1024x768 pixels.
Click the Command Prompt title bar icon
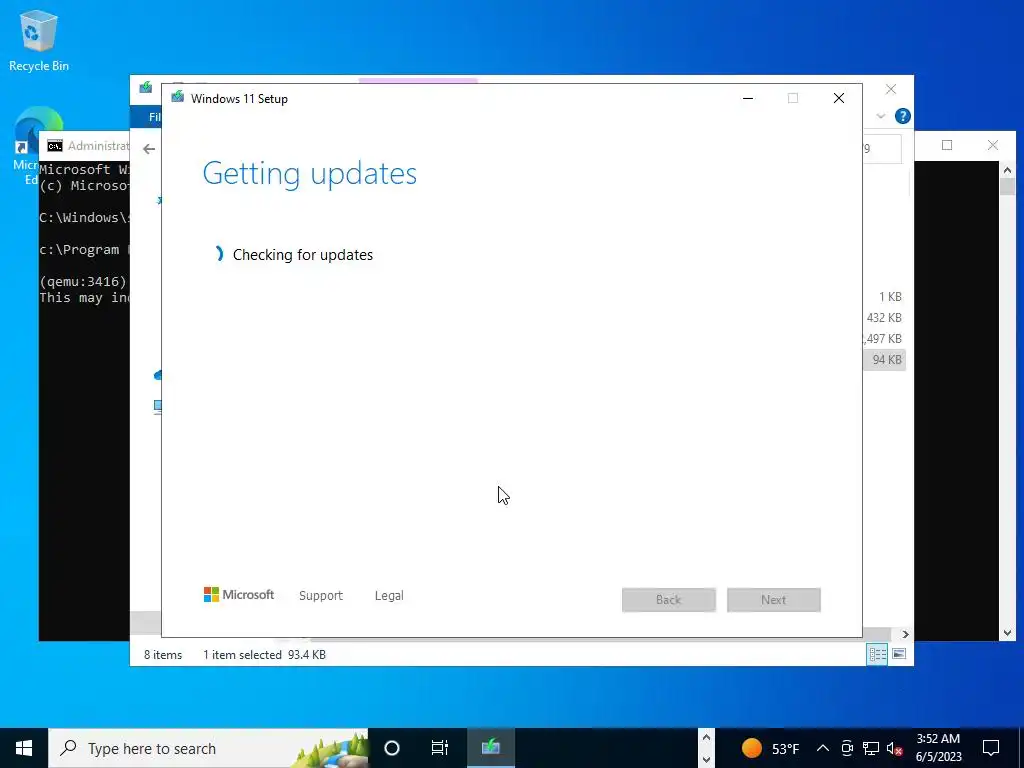click(x=55, y=146)
